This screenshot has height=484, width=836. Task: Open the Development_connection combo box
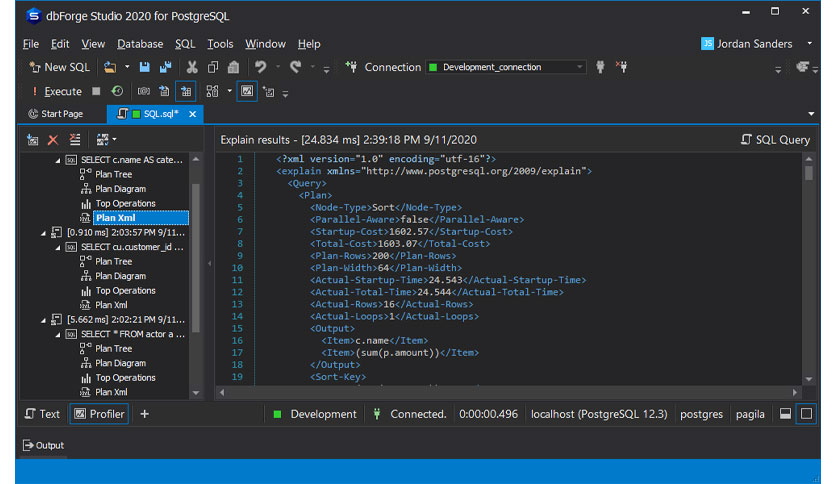505,67
